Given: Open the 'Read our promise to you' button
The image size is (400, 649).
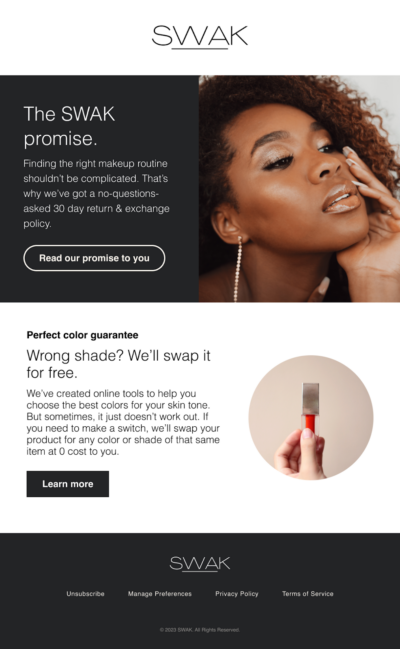Looking at the screenshot, I should click(x=94, y=258).
